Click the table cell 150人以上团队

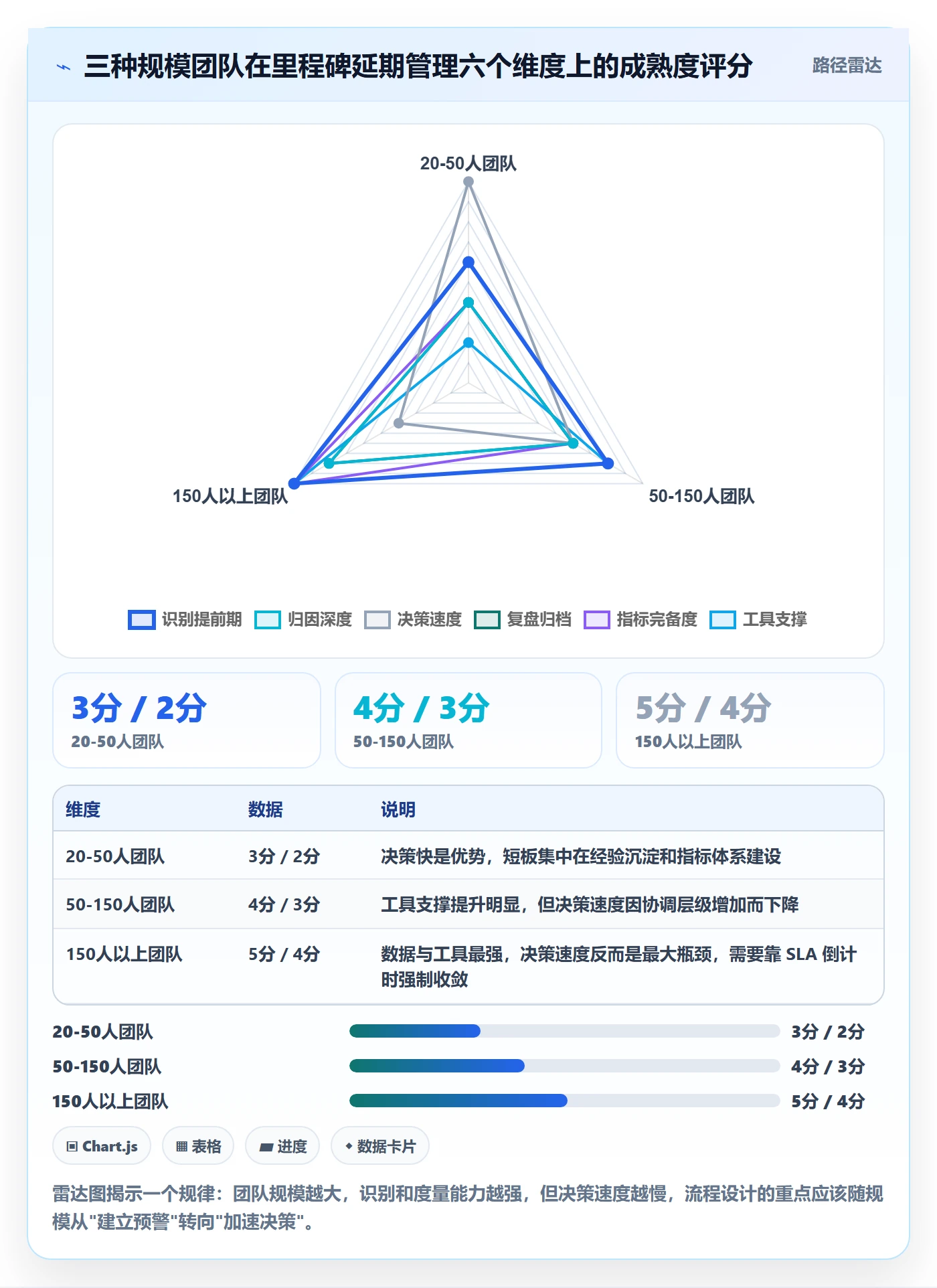pos(124,954)
